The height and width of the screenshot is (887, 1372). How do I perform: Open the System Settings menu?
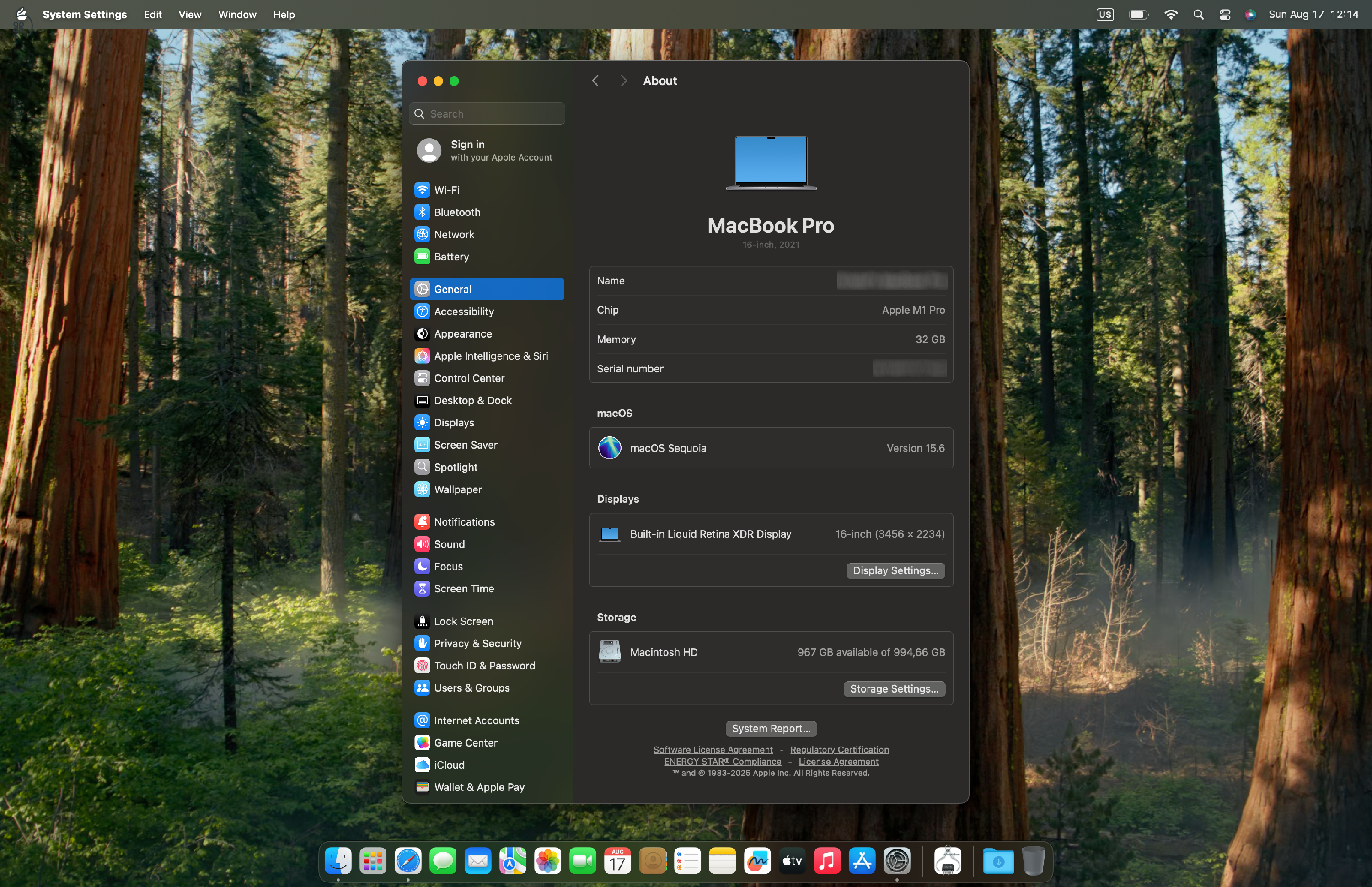85,14
